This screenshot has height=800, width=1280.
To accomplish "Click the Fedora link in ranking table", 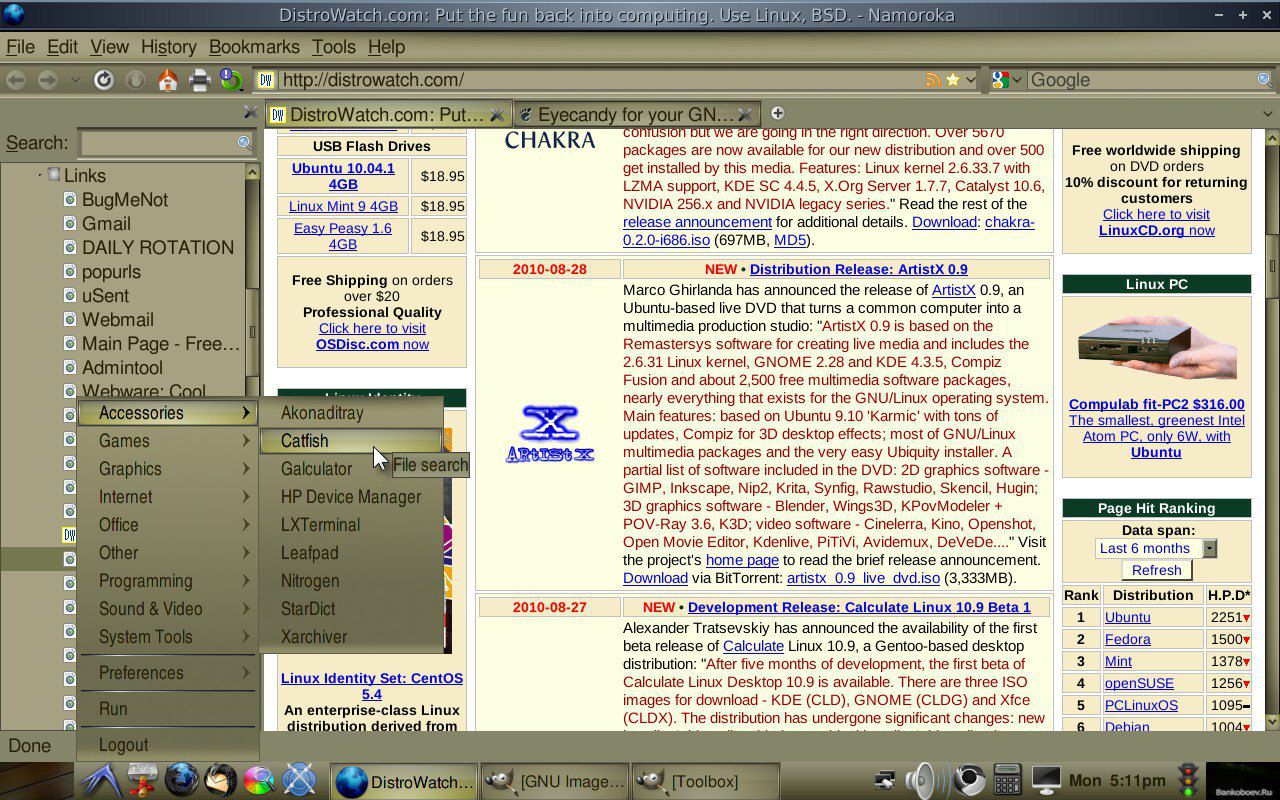I will coord(1127,639).
